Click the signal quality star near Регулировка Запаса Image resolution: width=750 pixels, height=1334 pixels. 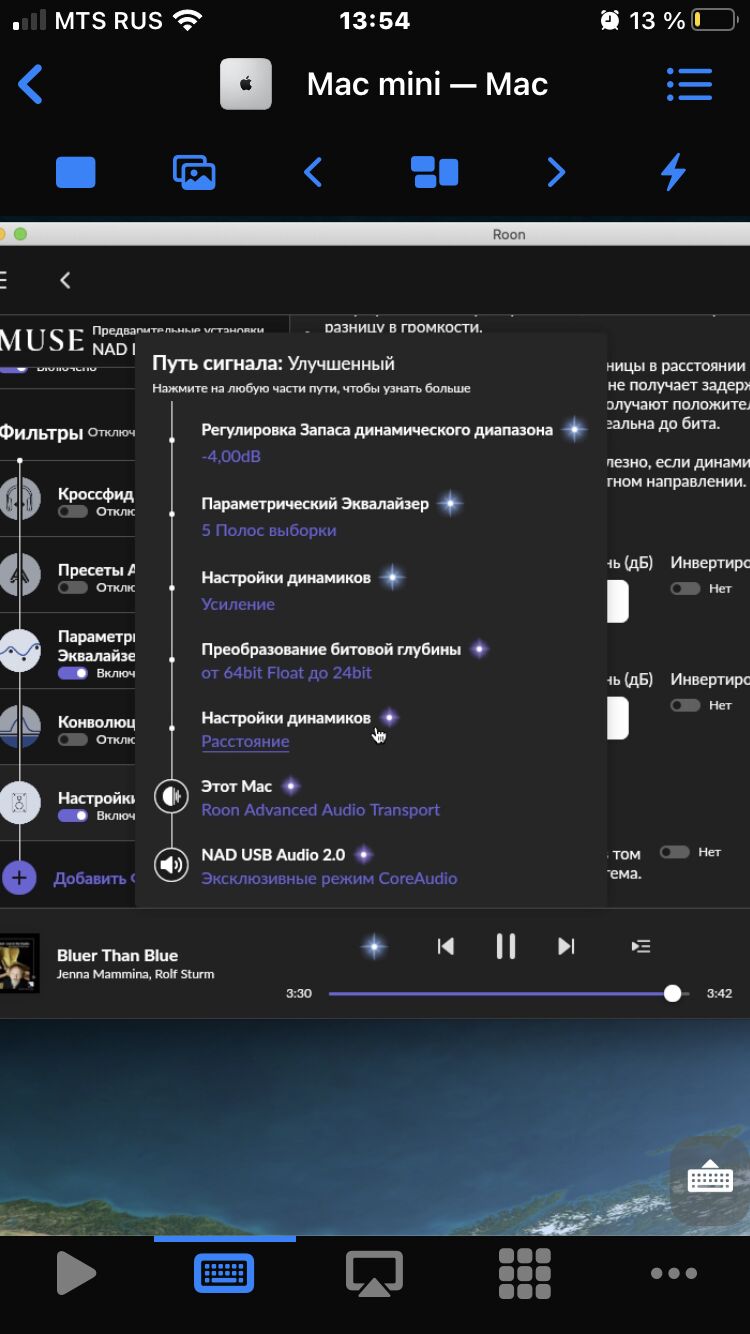pyautogui.click(x=574, y=430)
